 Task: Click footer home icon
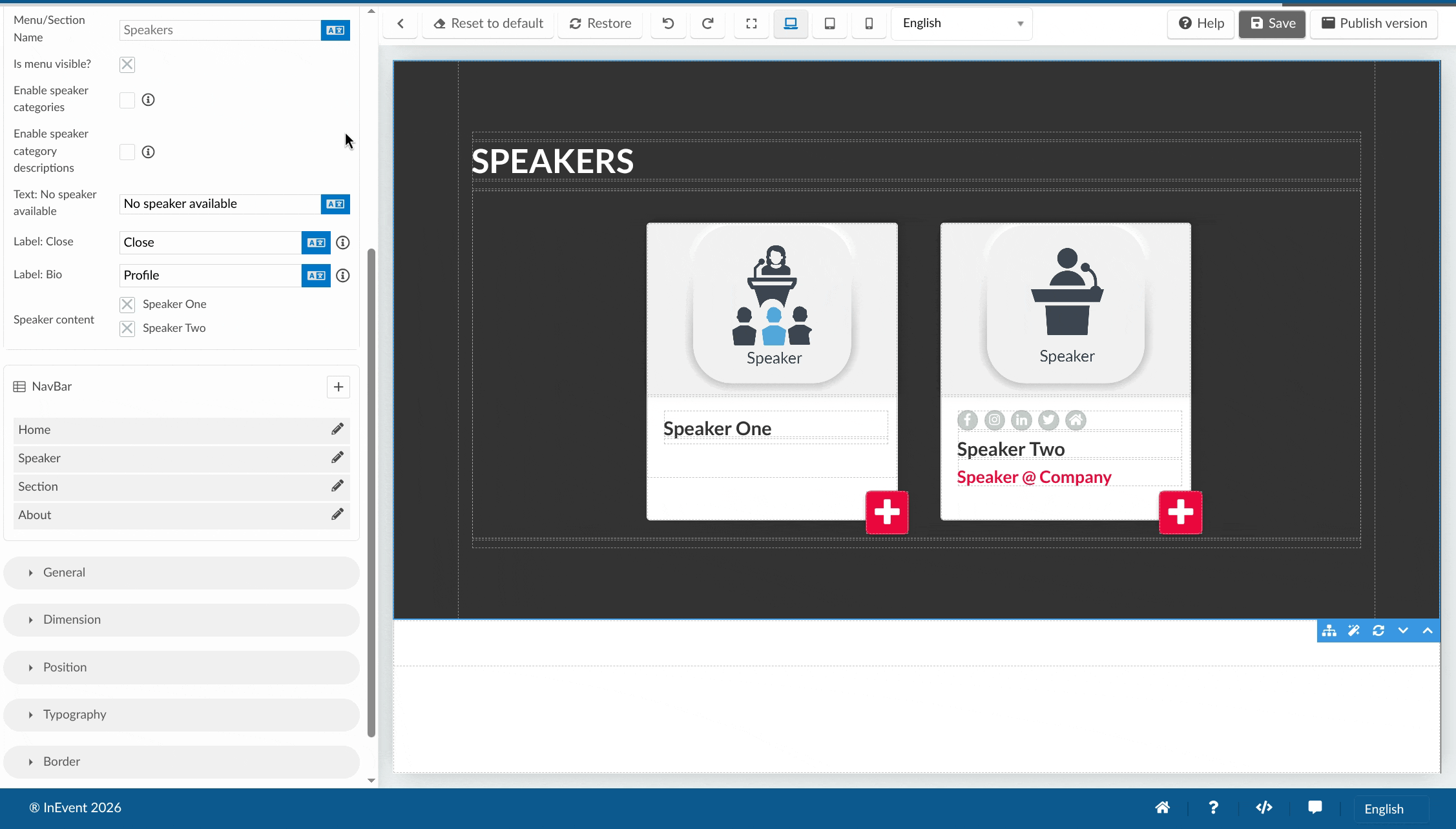tap(1163, 808)
